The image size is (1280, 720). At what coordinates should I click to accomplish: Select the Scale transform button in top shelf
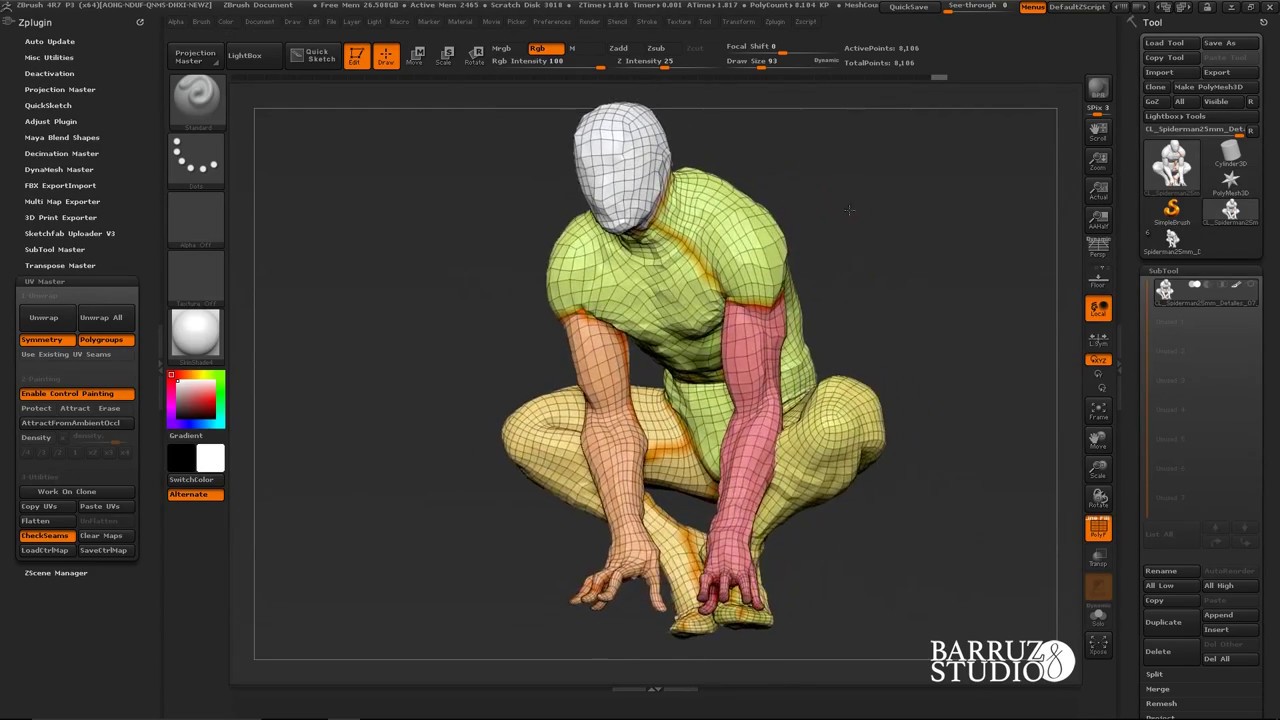445,56
